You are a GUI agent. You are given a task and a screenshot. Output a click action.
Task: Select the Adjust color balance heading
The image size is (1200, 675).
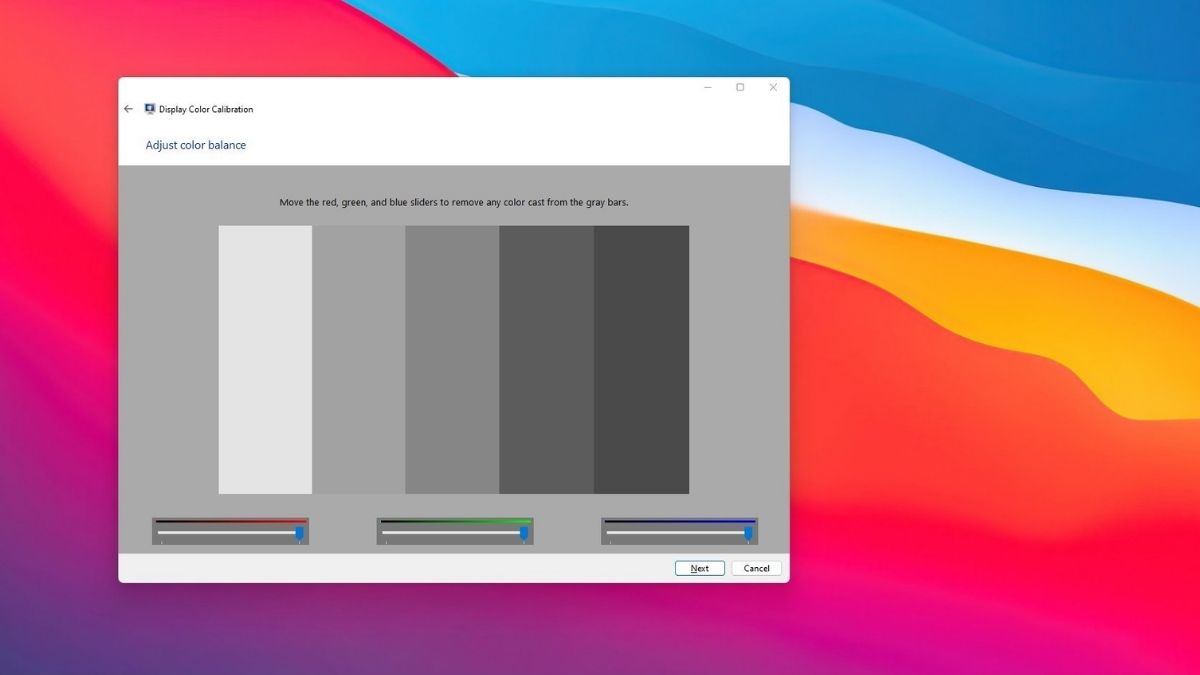195,144
